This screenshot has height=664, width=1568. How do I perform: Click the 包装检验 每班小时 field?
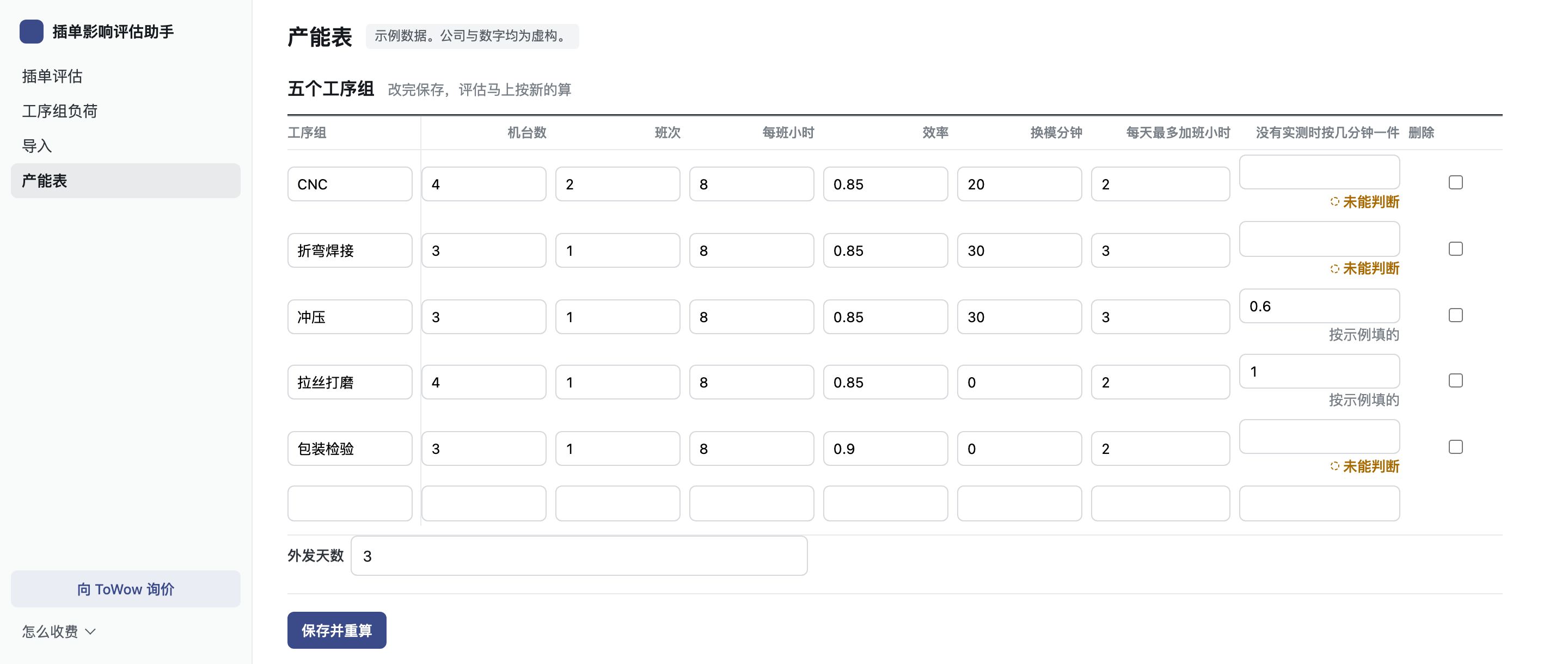(752, 448)
